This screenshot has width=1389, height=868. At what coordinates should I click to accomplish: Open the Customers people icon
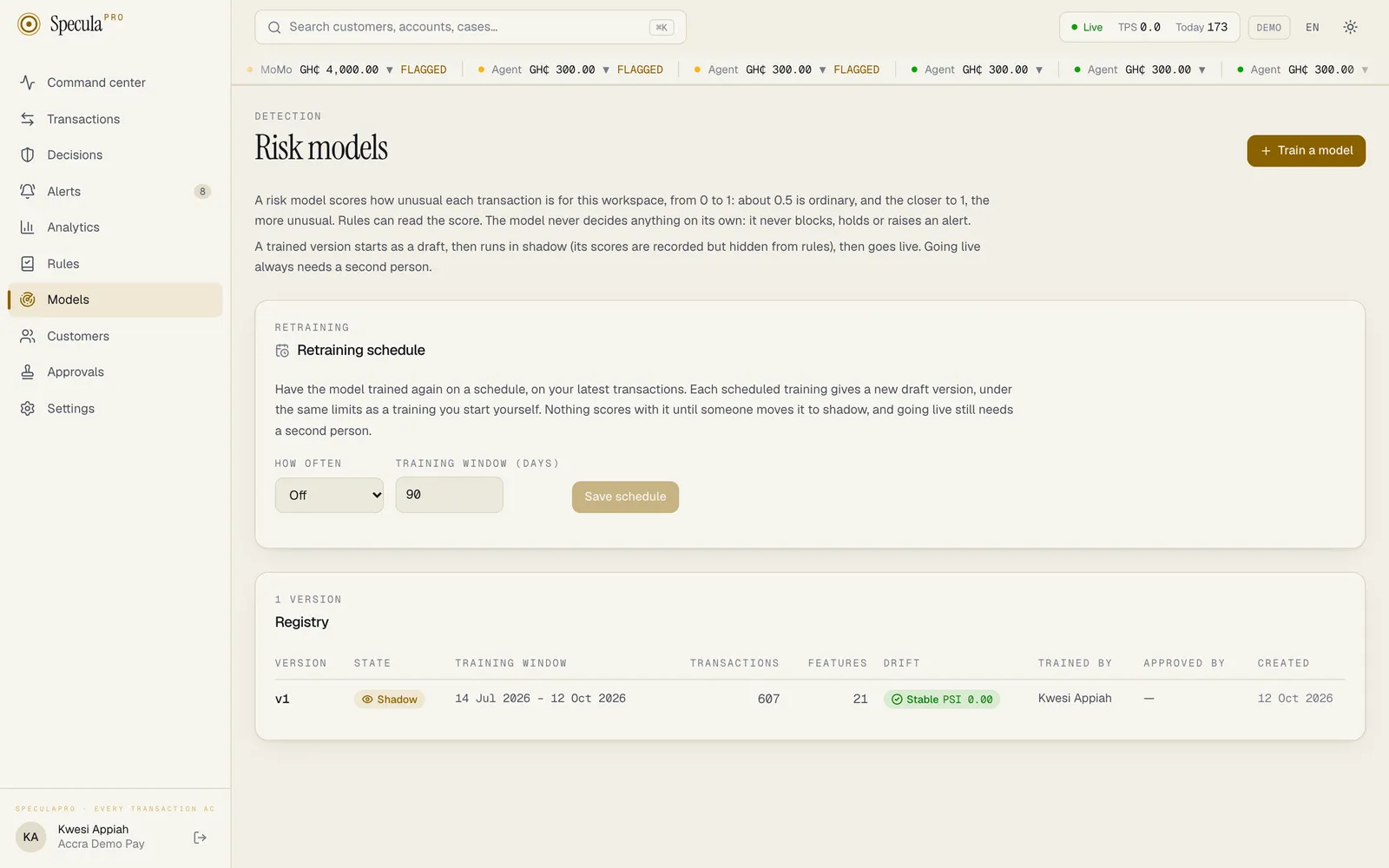28,336
